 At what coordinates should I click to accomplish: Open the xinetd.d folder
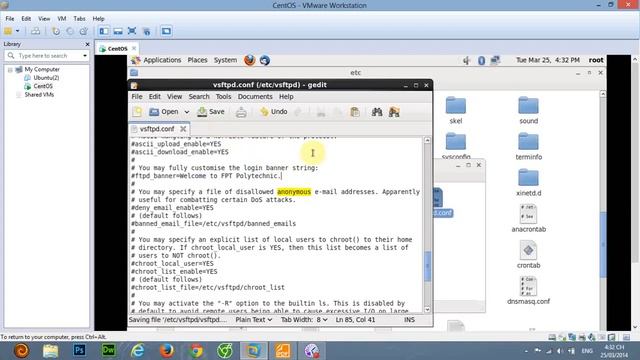(529, 182)
